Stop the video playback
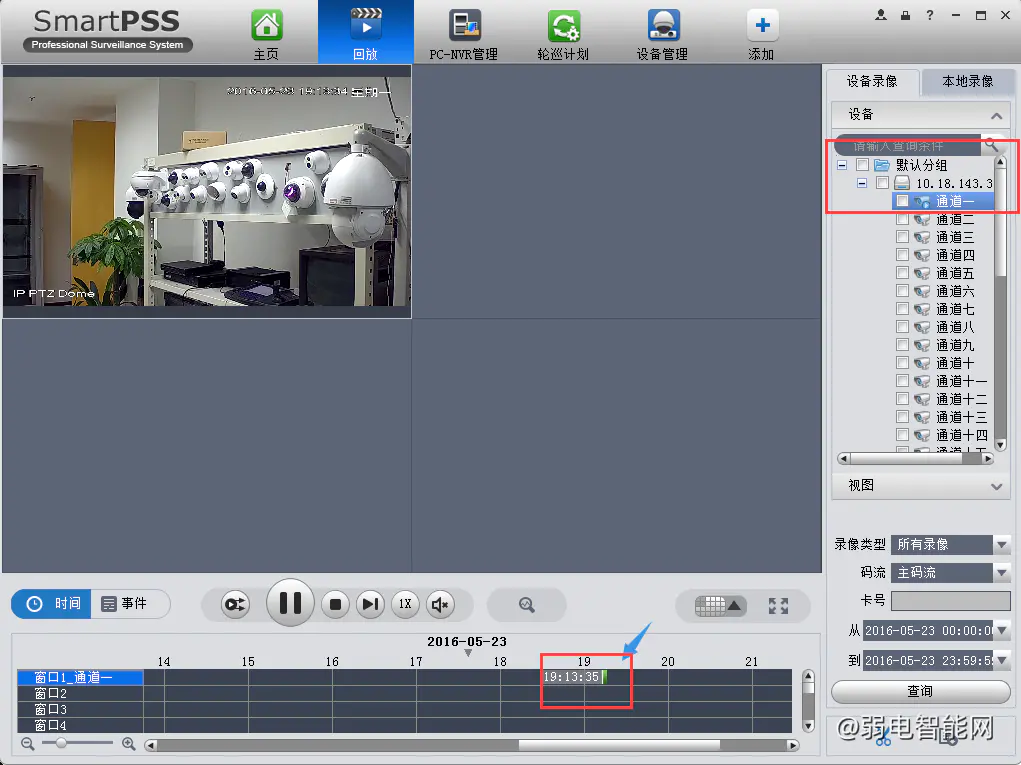Viewport: 1021px width, 765px height. coord(336,604)
